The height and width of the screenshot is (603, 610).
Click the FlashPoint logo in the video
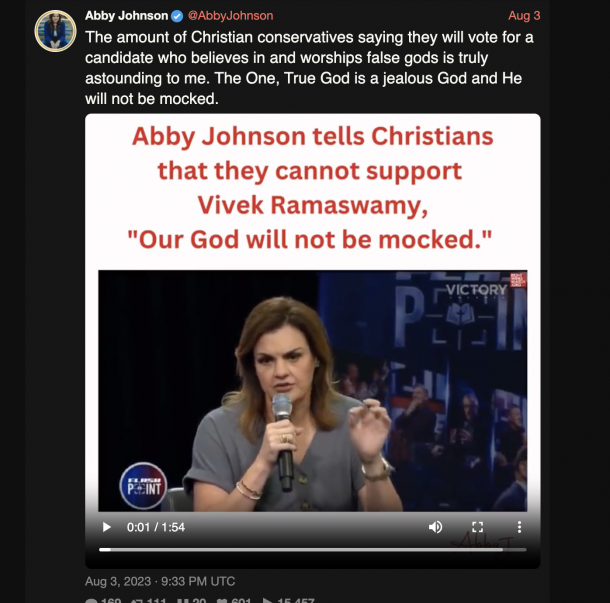[143, 486]
